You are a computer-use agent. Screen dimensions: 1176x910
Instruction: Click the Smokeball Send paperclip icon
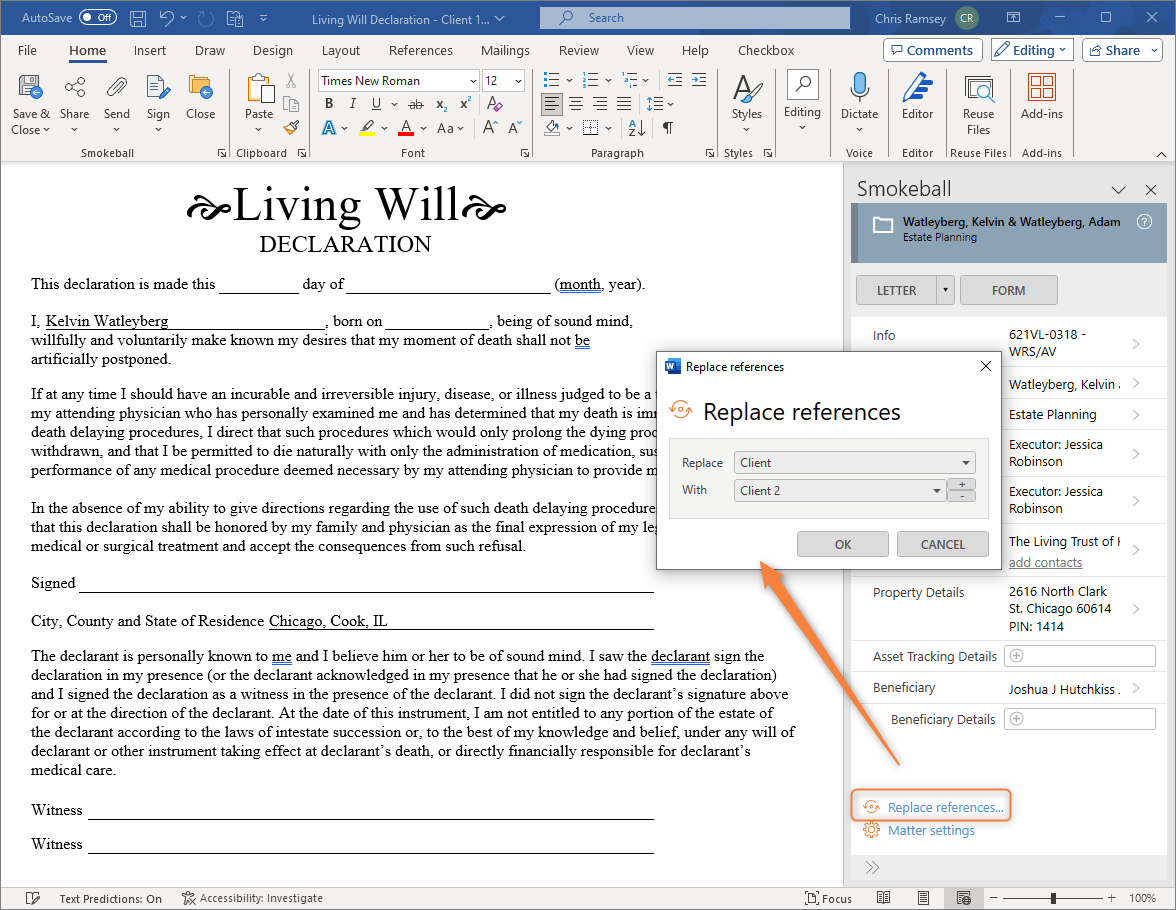116,88
